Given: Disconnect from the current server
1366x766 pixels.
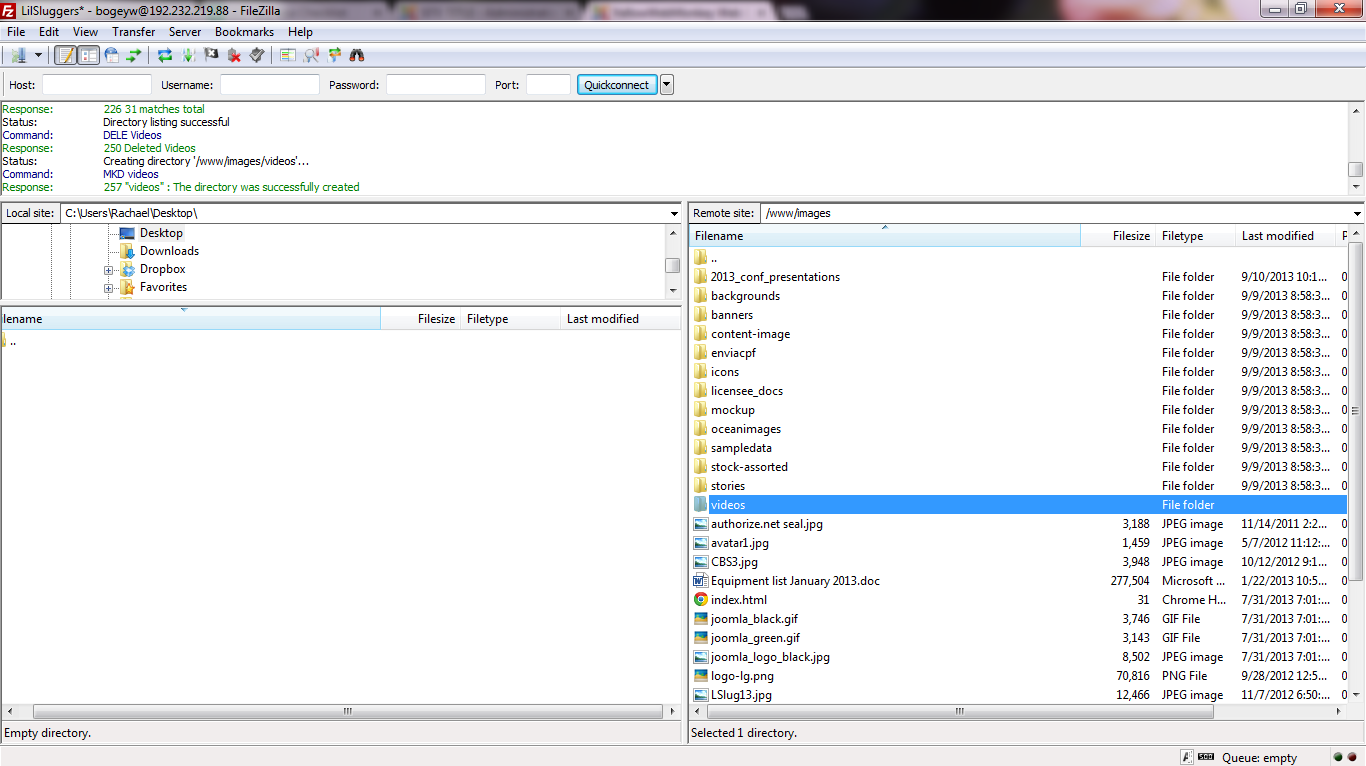Looking at the screenshot, I should point(234,55).
